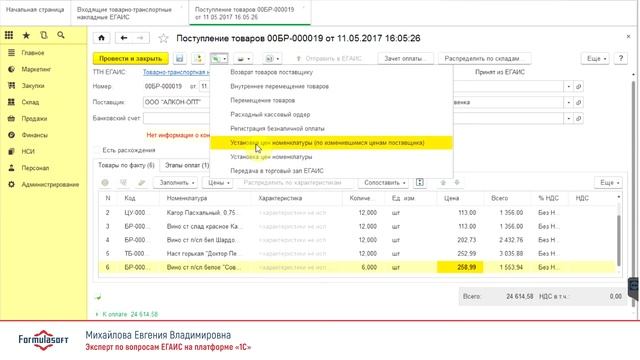Click the post document icon
Image resolution: width=640 pixels, height=360 pixels.
(x=198, y=59)
